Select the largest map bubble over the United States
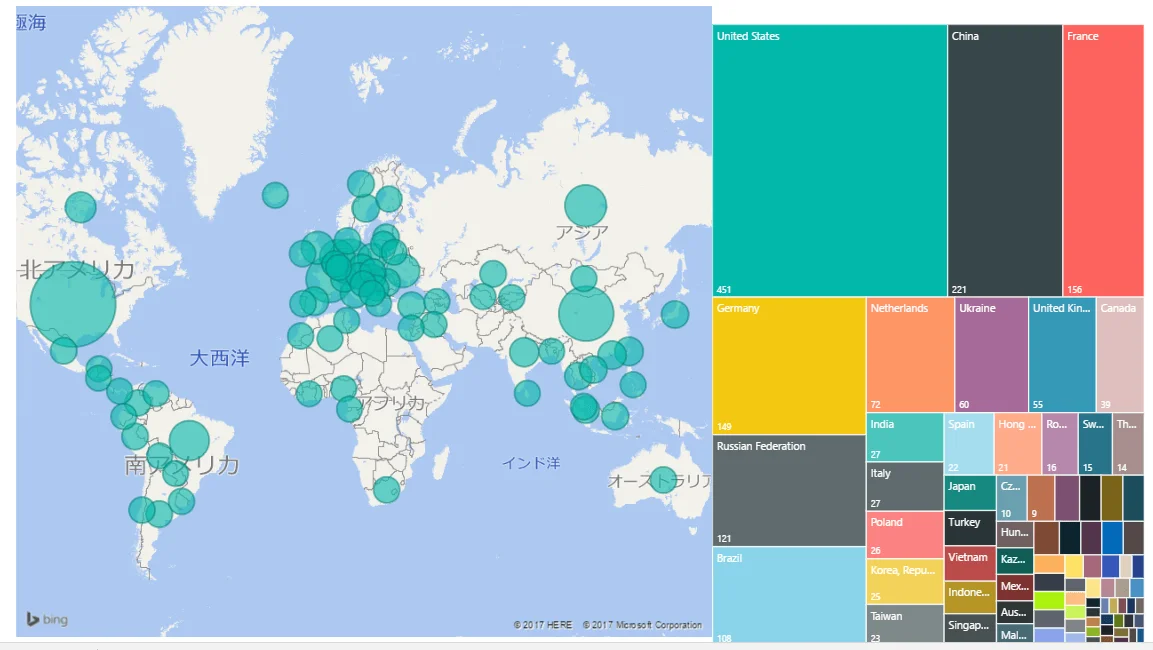The height and width of the screenshot is (650, 1153). pos(73,304)
